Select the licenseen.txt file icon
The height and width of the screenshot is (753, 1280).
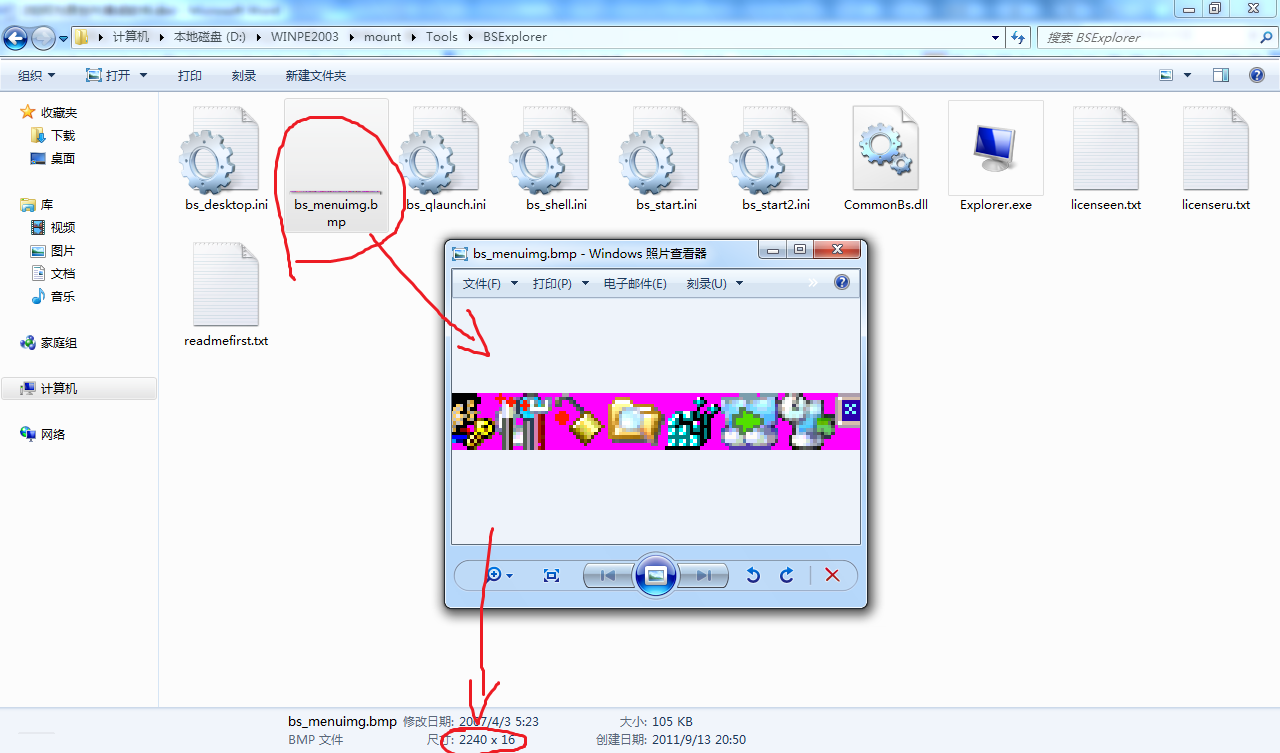point(1106,148)
